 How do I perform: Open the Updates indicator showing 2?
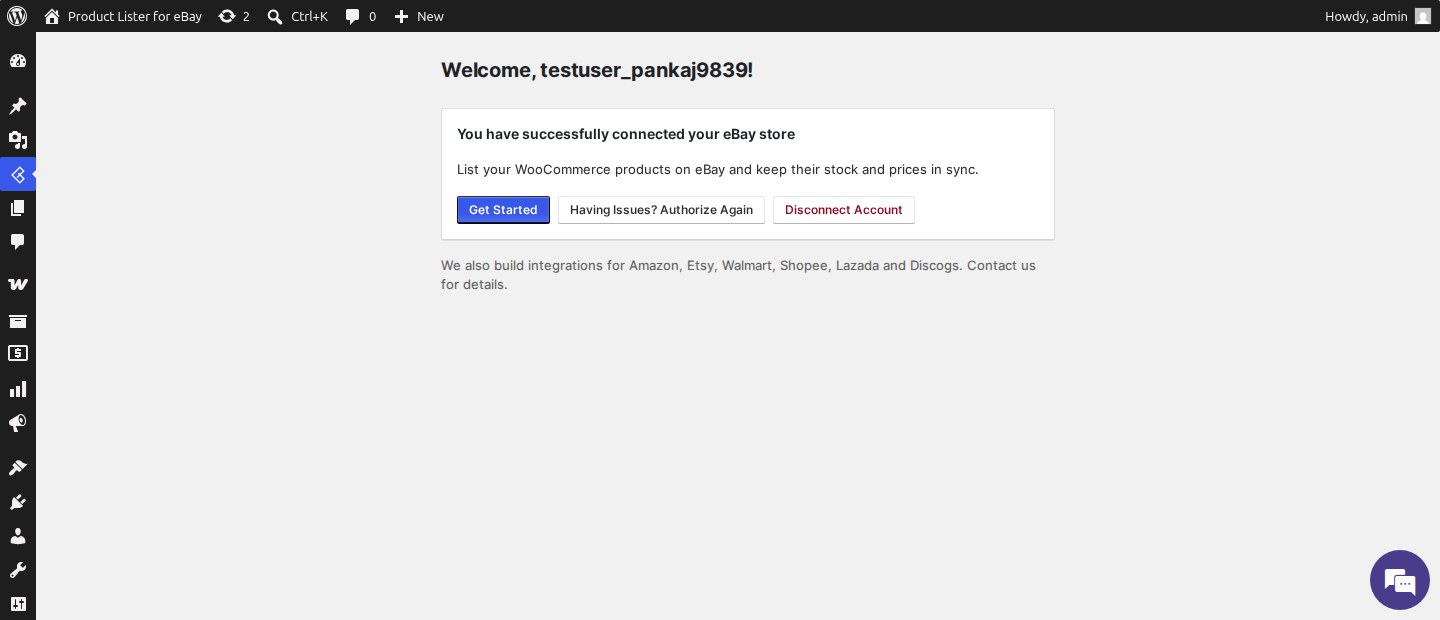(234, 16)
